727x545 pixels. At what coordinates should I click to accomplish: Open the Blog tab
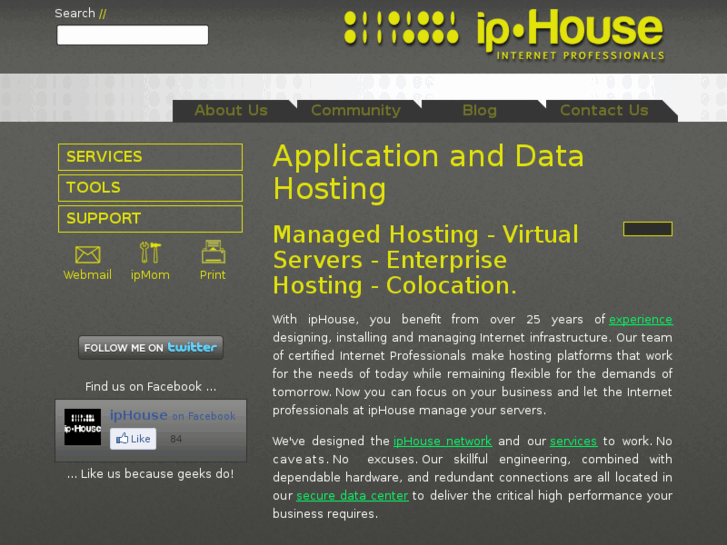coord(479,110)
